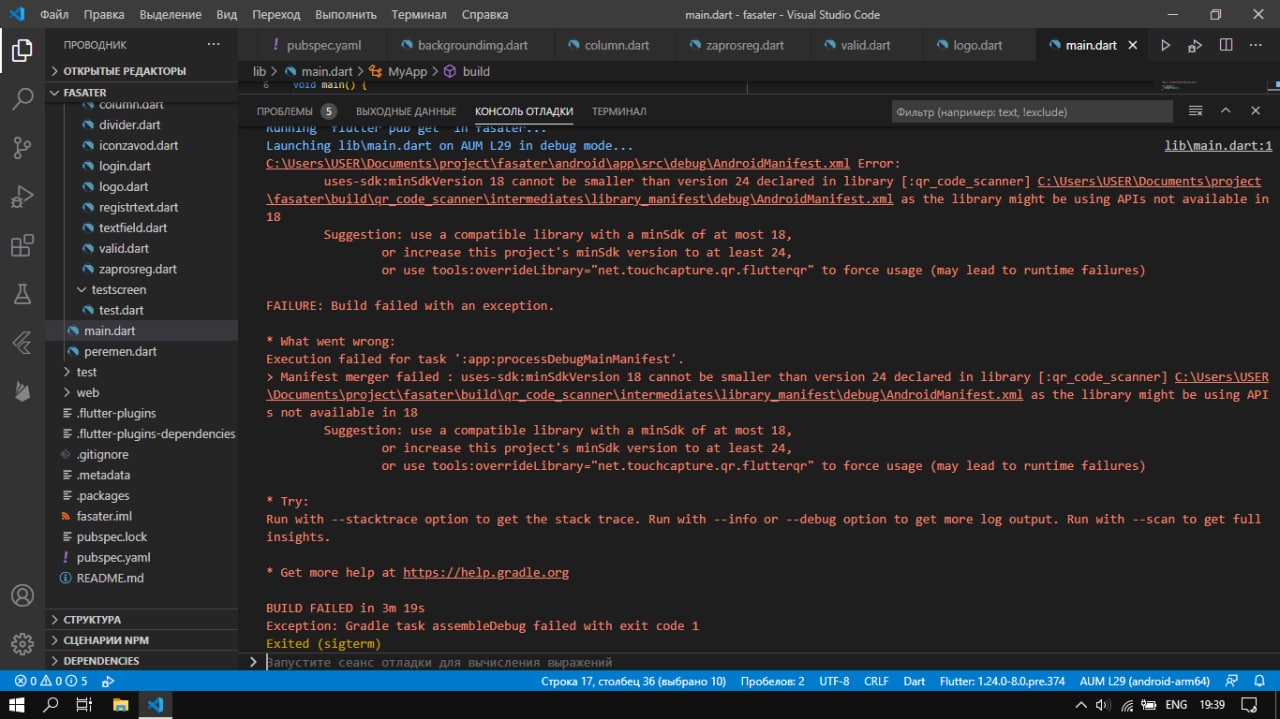The width and height of the screenshot is (1280, 719).
Task: Open File Explorer from the taskbar
Action: tap(120, 705)
